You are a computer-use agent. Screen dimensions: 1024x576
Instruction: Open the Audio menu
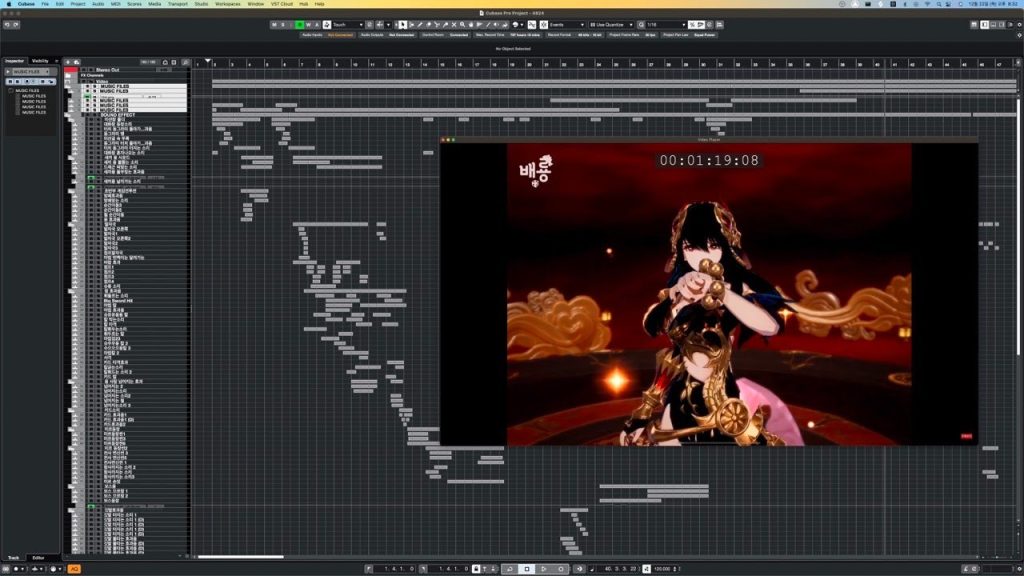click(98, 4)
